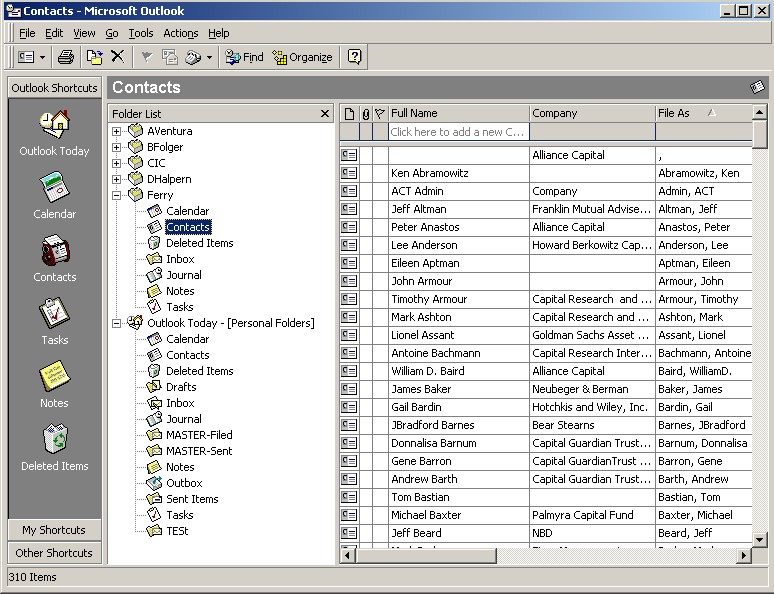
Task: Open the AutoDialer dropdown arrow
Action: [x=209, y=58]
